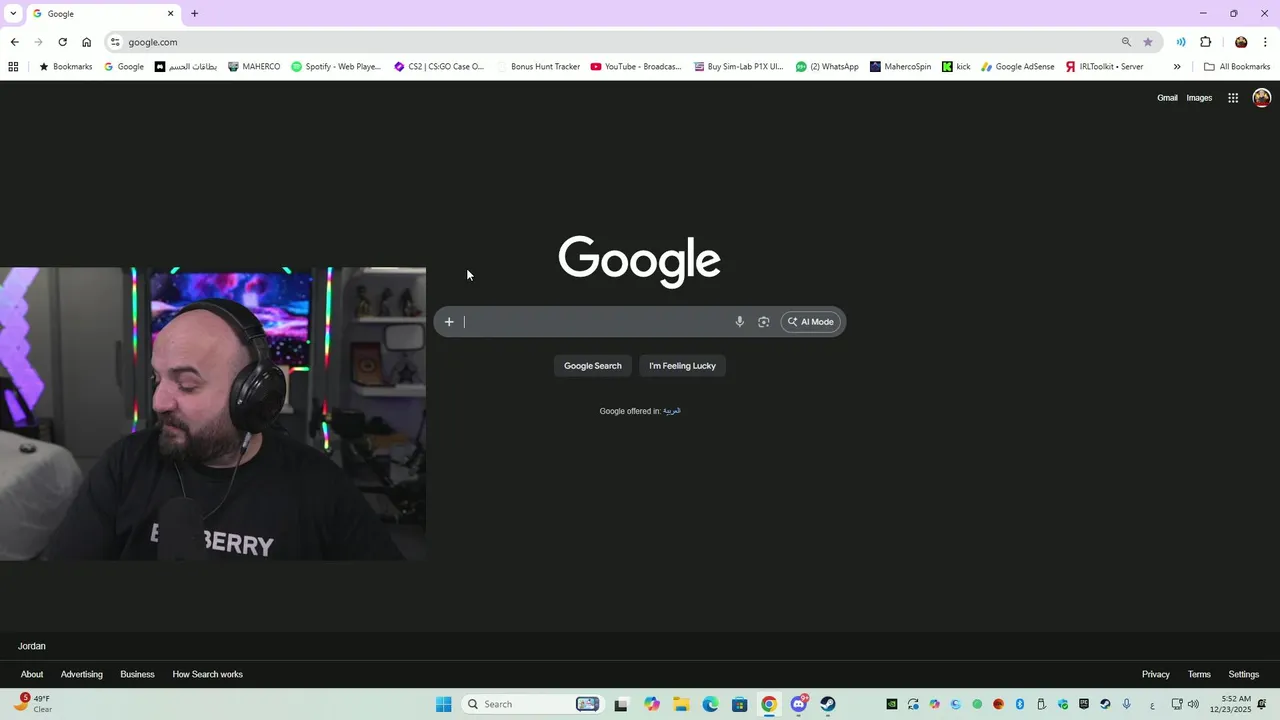Open the MahercoSpin bookmark
The height and width of the screenshot is (720, 1280).
point(900,67)
